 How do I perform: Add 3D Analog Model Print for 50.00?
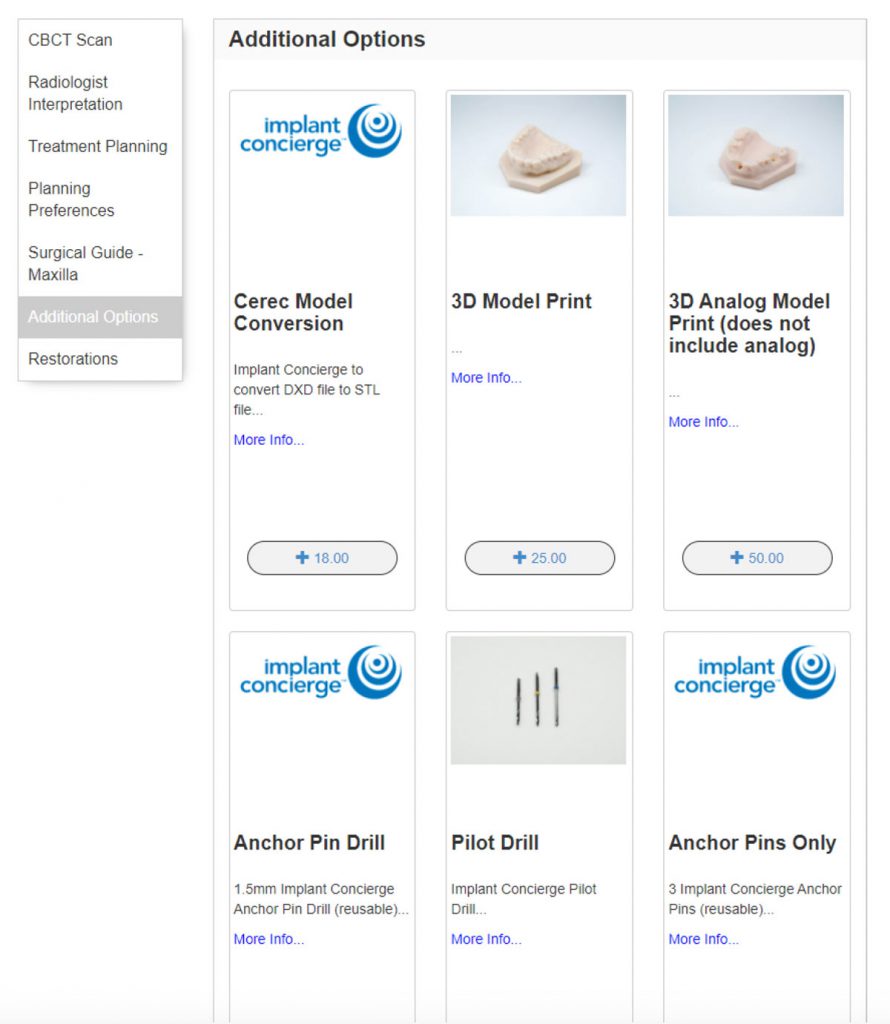757,558
